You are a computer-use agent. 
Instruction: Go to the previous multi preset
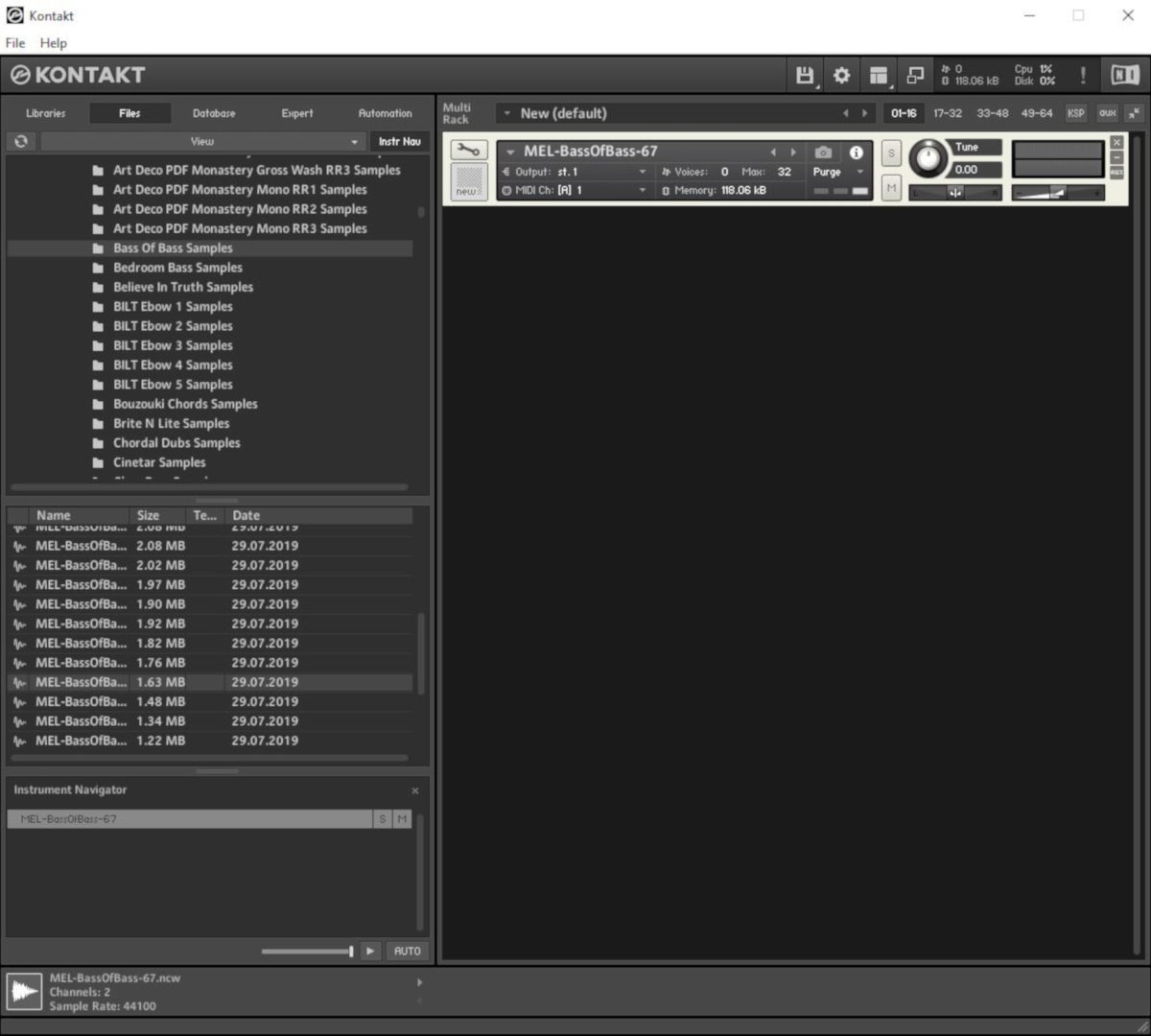[x=845, y=113]
